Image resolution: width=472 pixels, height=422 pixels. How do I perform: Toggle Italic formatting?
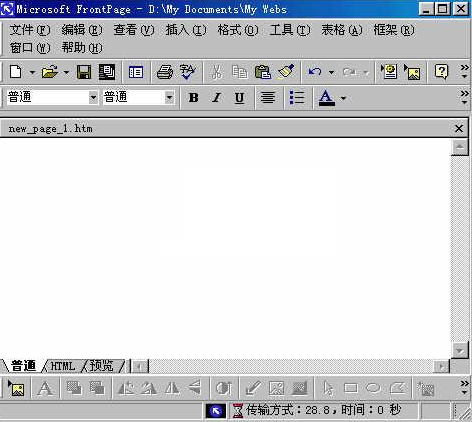click(x=217, y=98)
